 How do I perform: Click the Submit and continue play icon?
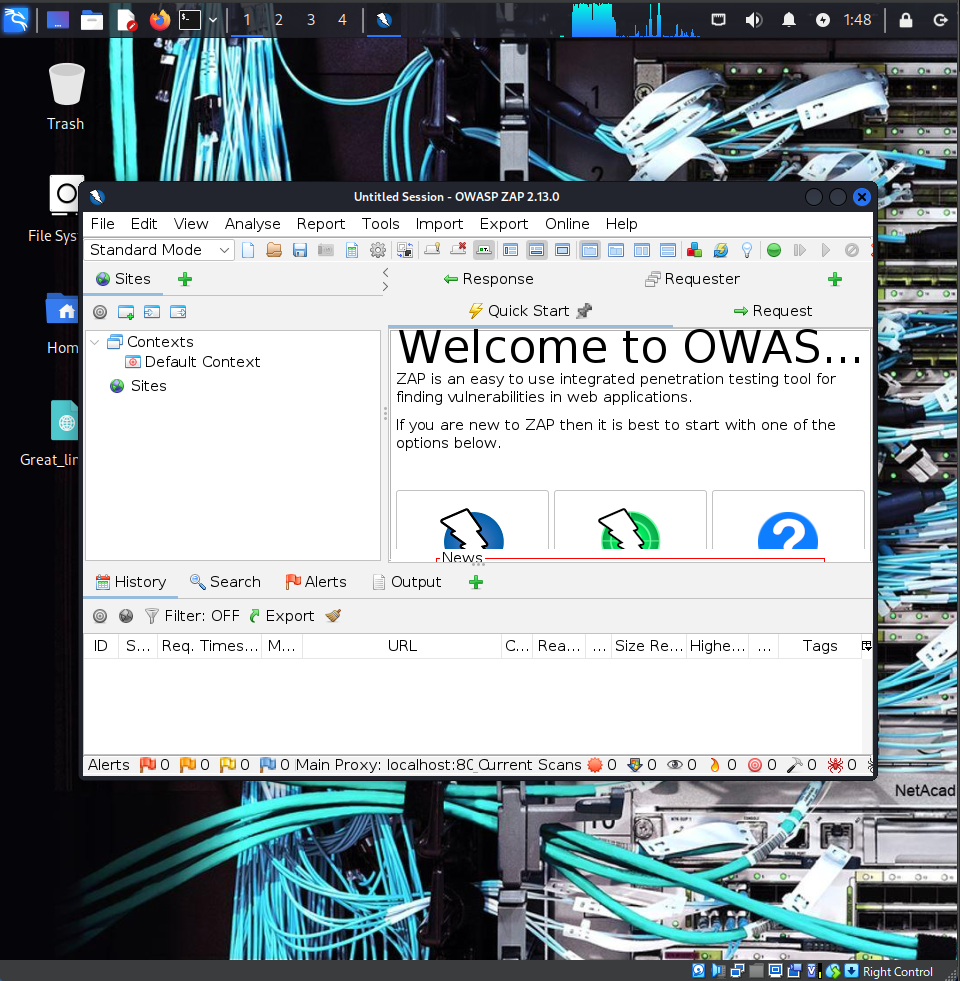click(826, 250)
